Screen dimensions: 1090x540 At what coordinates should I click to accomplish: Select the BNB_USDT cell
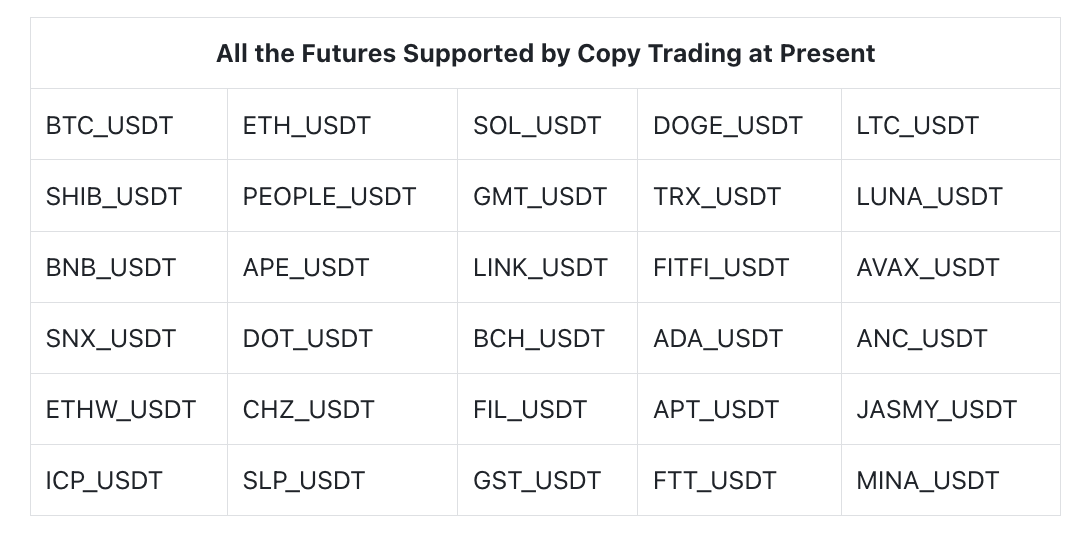coord(111,268)
